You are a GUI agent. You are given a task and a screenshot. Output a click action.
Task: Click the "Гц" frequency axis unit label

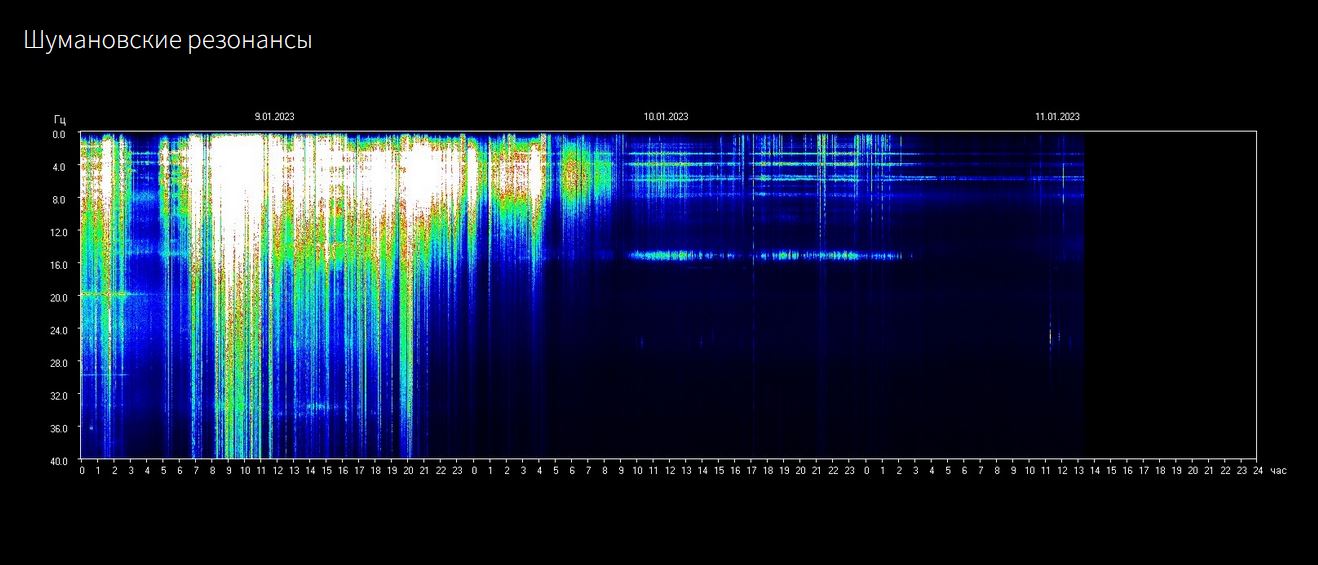click(x=60, y=119)
